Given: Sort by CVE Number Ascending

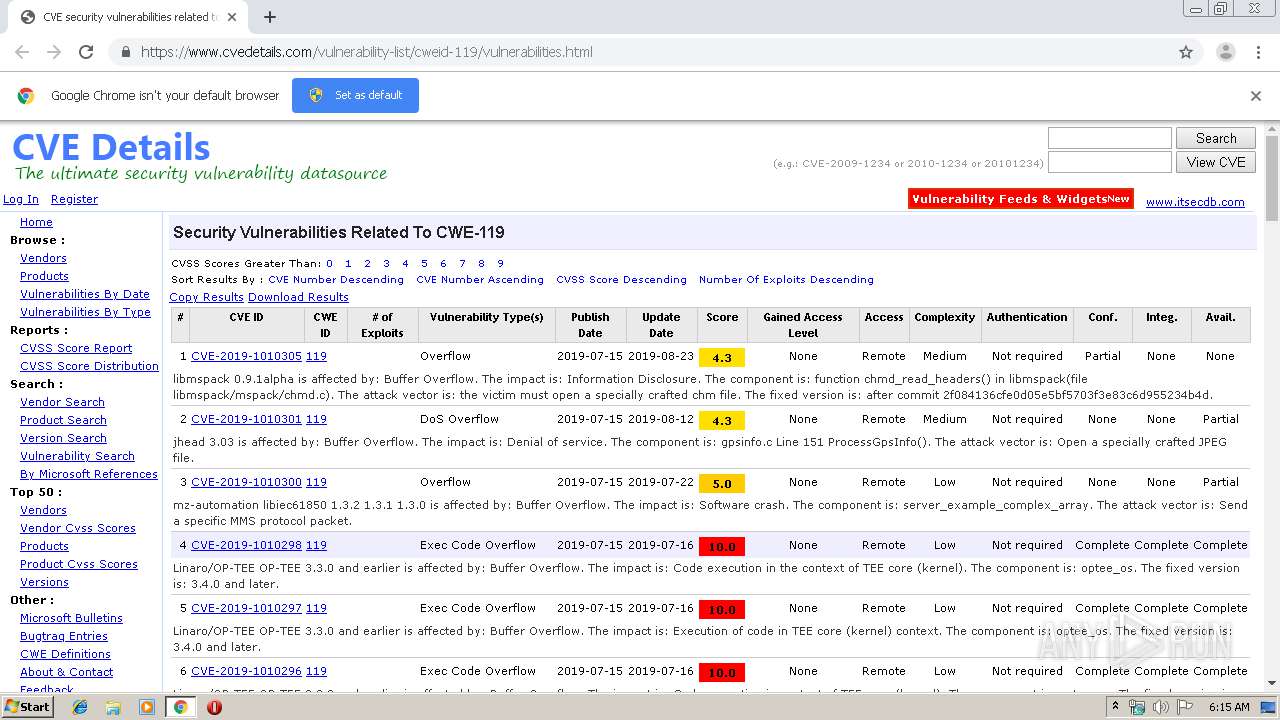Looking at the screenshot, I should (480, 280).
